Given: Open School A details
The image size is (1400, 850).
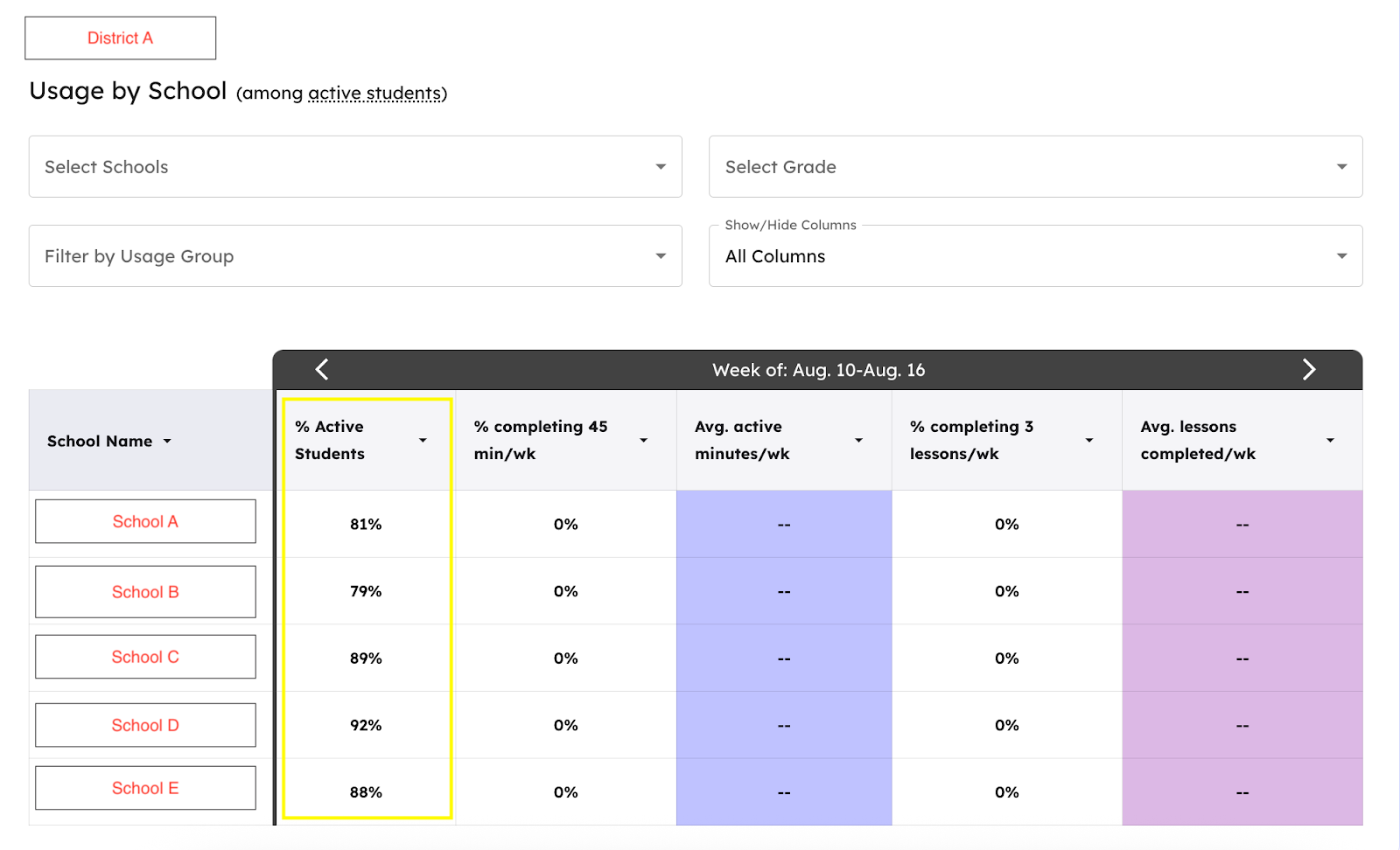Looking at the screenshot, I should pos(145,522).
